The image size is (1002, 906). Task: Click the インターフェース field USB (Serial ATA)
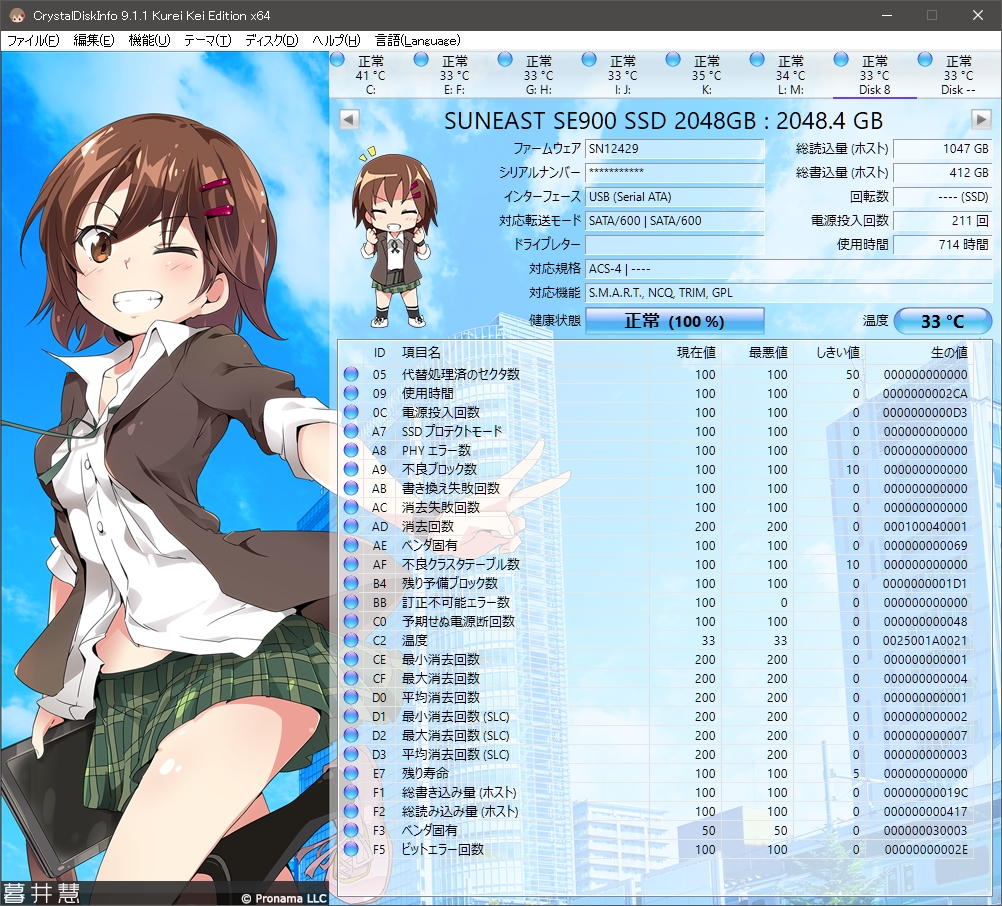(675, 197)
